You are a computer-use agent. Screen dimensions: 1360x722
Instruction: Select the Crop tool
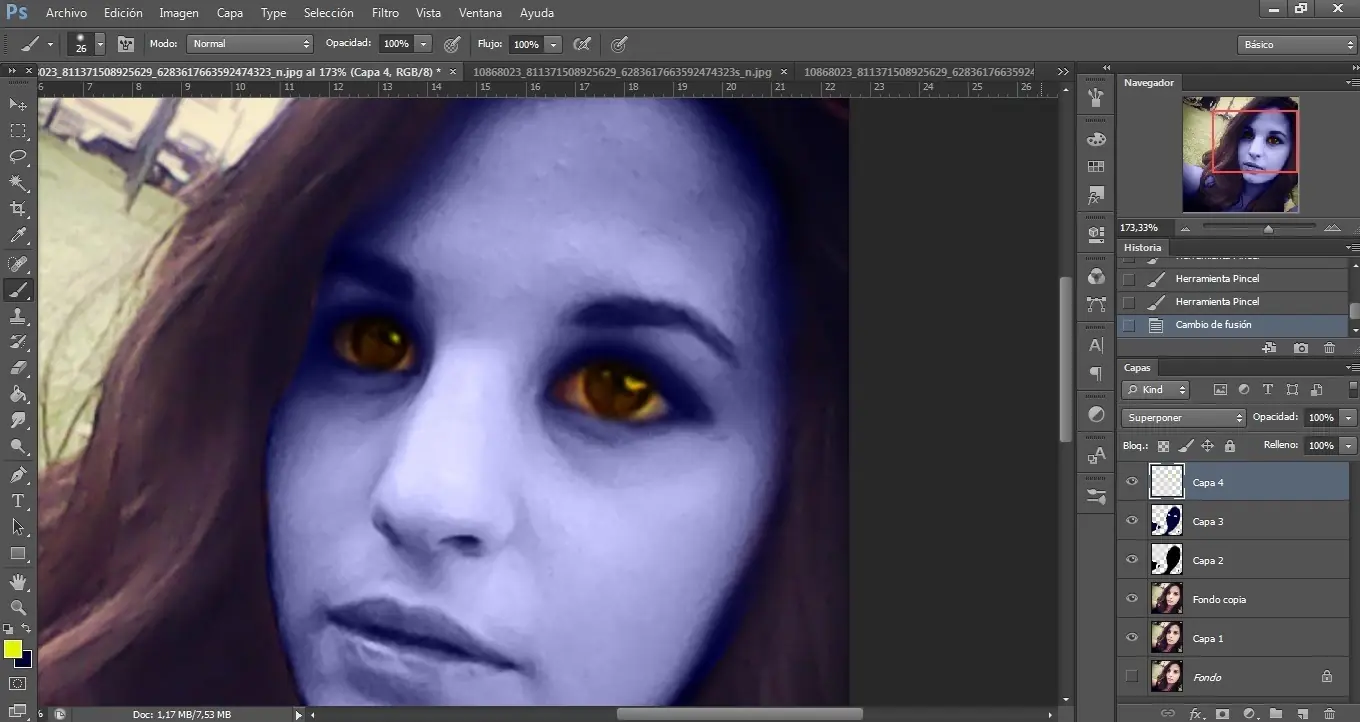[x=18, y=210]
